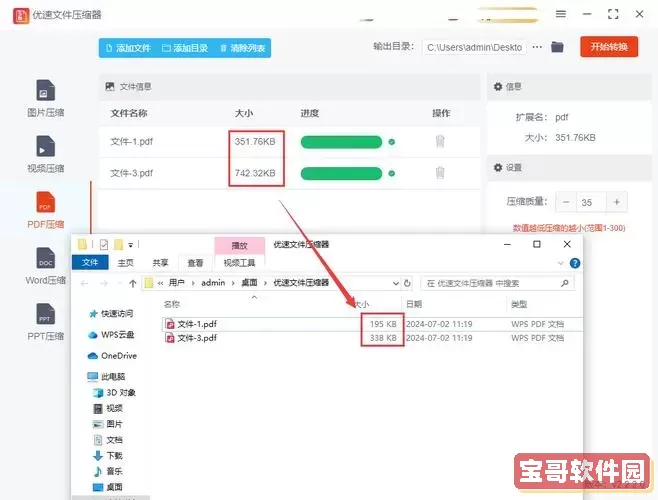
Task: Sort by 类型 column in Explorer
Action: pyautogui.click(x=519, y=304)
